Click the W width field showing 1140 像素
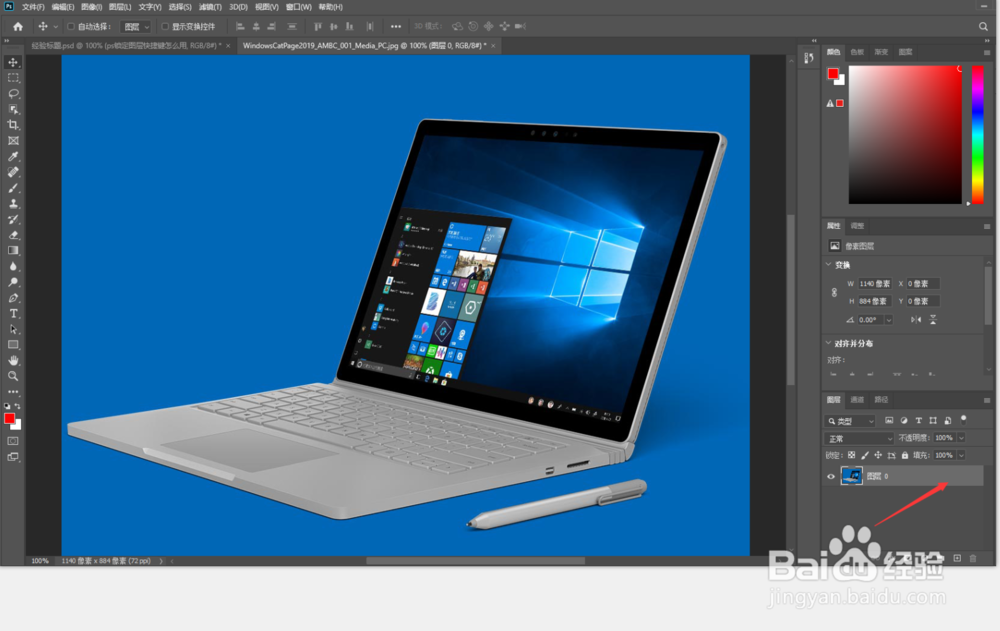The image size is (1000, 631). [x=875, y=284]
